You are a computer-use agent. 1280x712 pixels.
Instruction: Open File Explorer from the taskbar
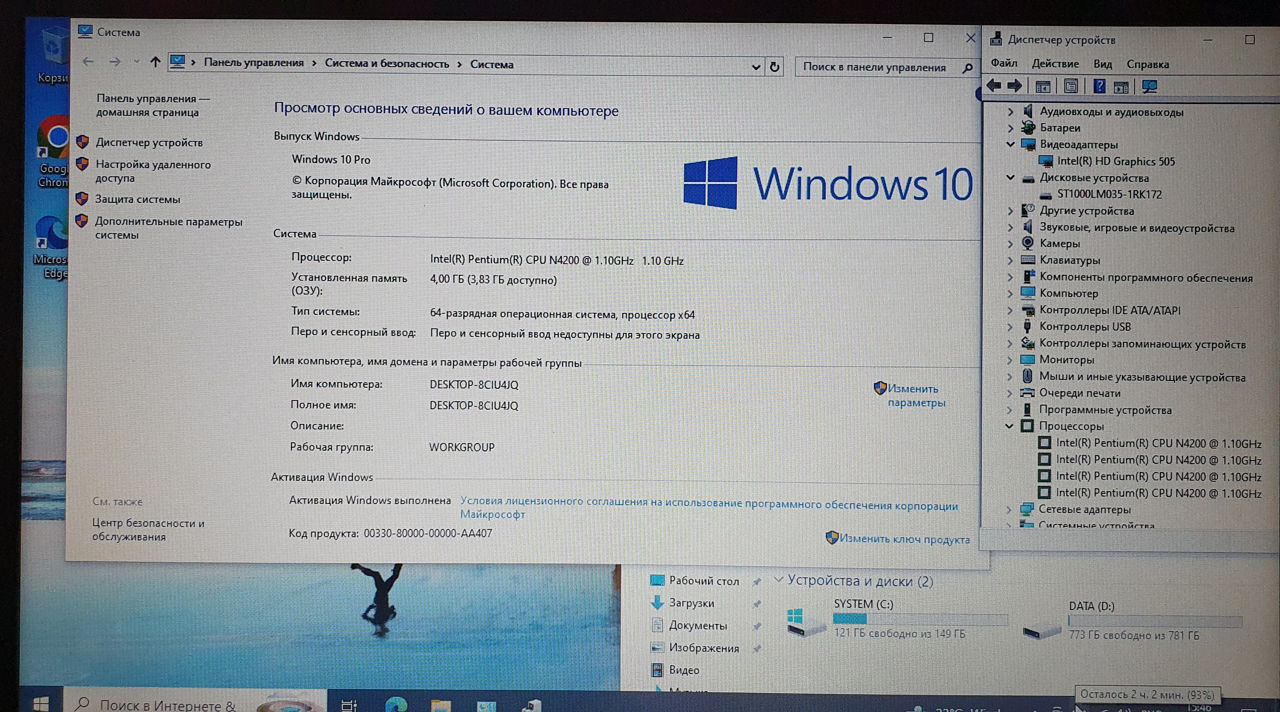[x=441, y=705]
